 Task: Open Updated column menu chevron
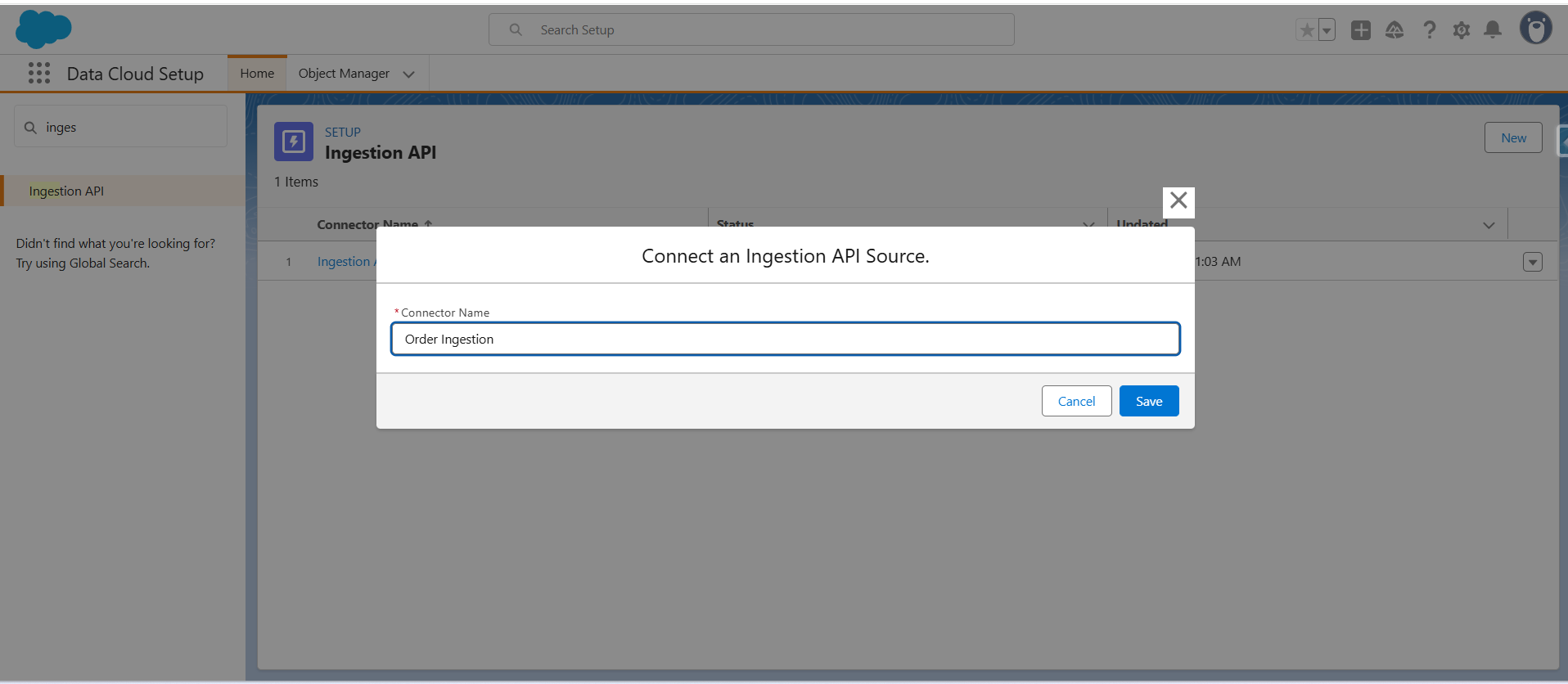click(1489, 225)
